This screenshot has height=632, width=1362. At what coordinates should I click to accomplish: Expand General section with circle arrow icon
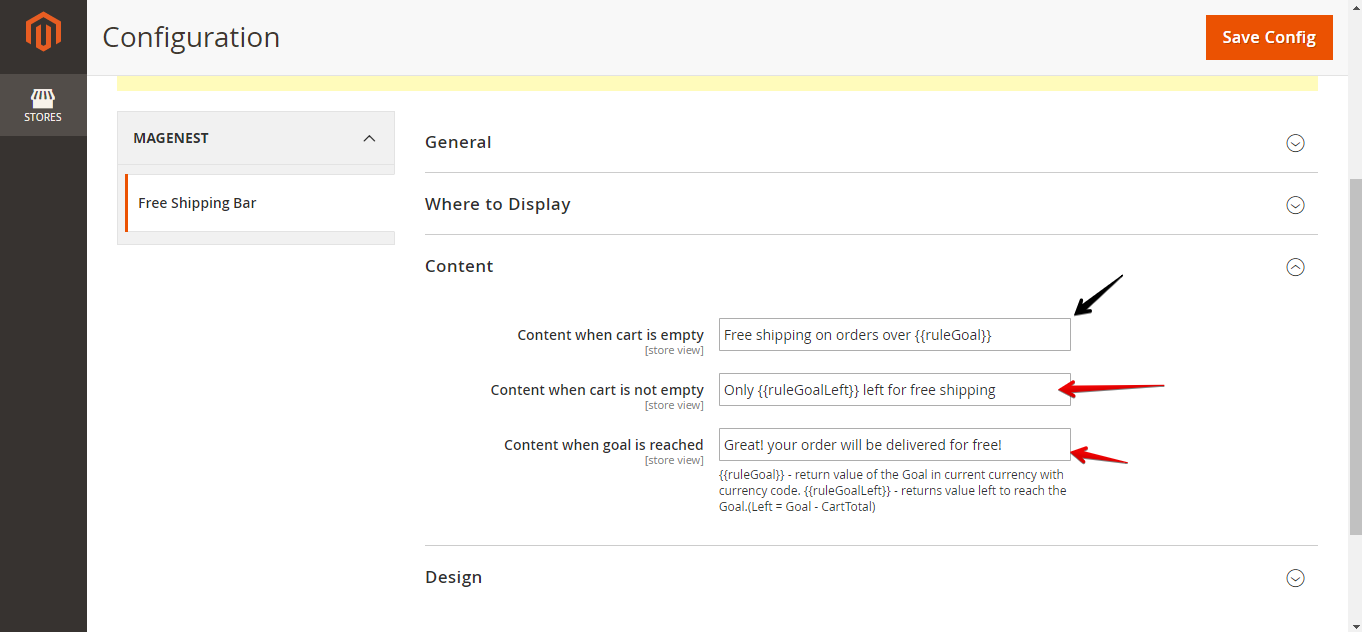pyautogui.click(x=1295, y=143)
